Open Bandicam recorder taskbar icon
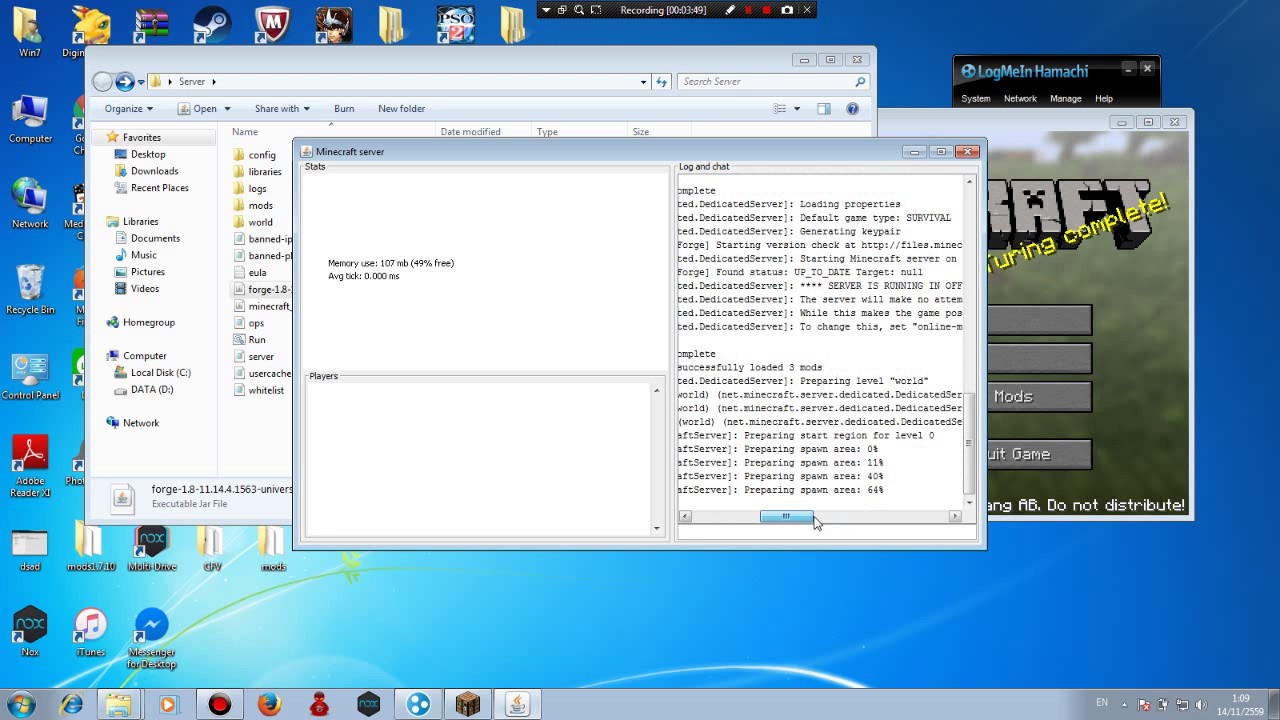Screen dimensions: 1280x720 (219, 705)
